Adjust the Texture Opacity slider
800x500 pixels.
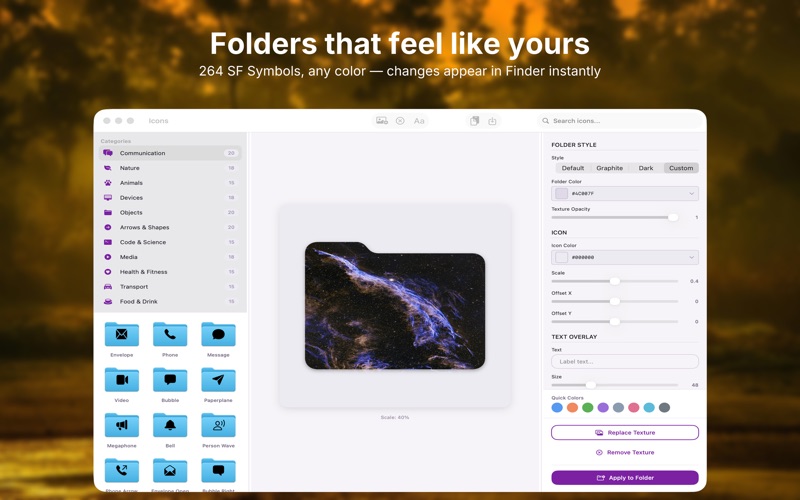point(615,217)
